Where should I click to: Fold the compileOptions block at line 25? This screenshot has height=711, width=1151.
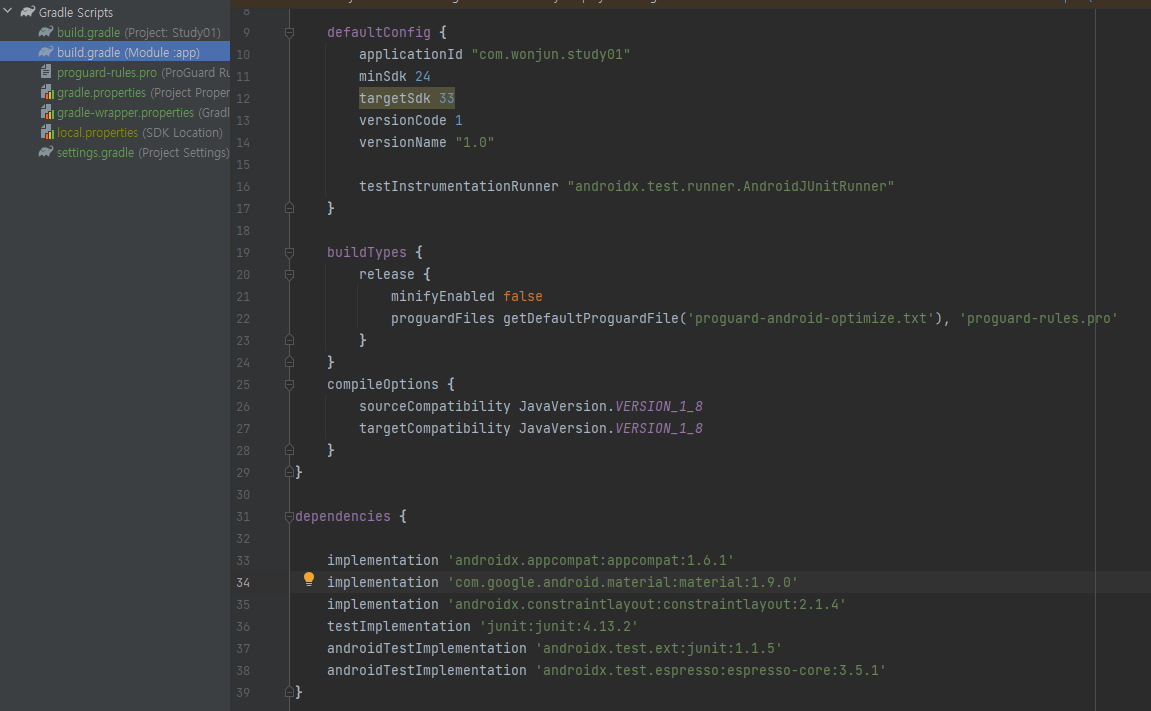point(289,384)
